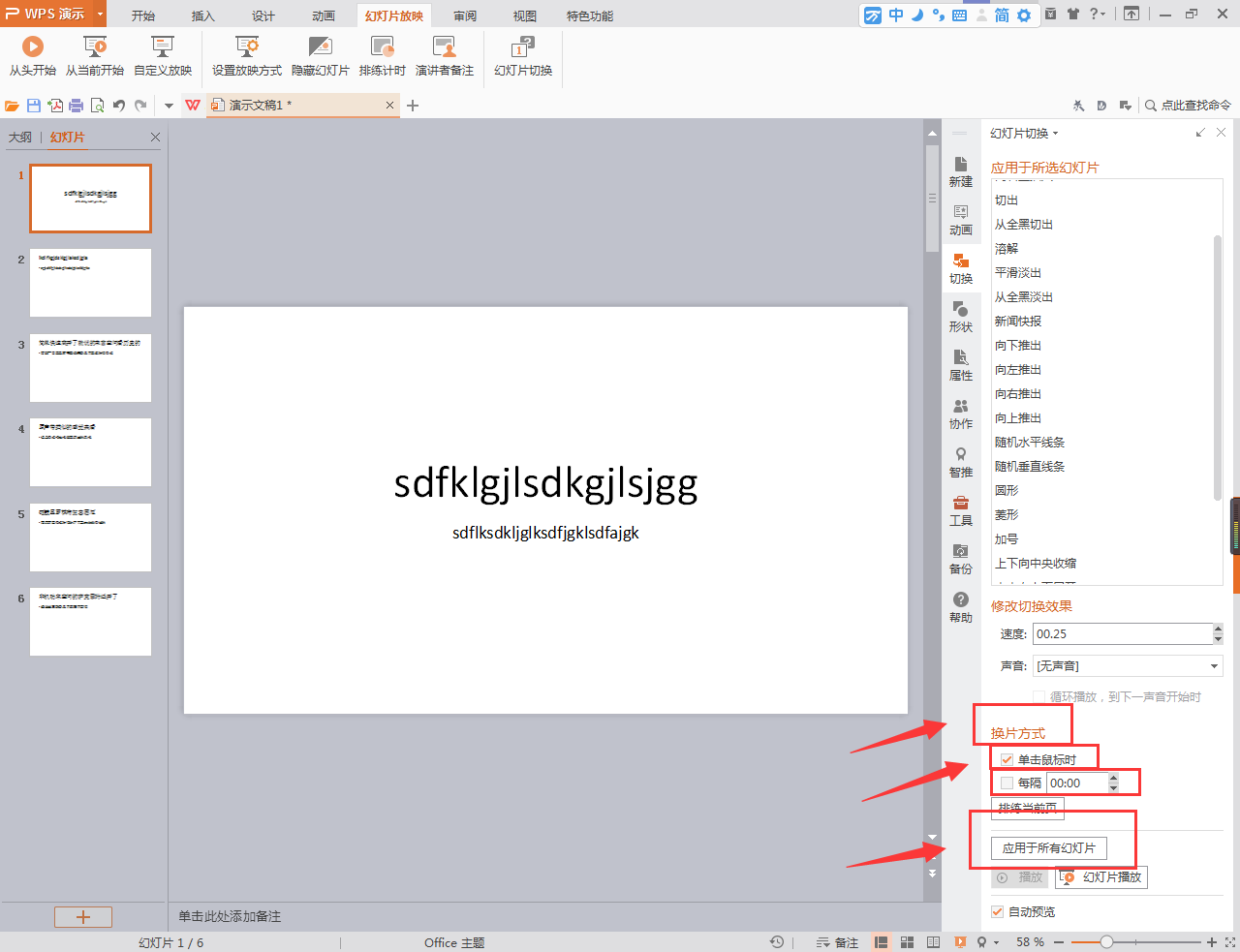Viewport: 1240px width, 952px height.
Task: Toggle 备注 notes pane in status bar
Action: tap(837, 942)
